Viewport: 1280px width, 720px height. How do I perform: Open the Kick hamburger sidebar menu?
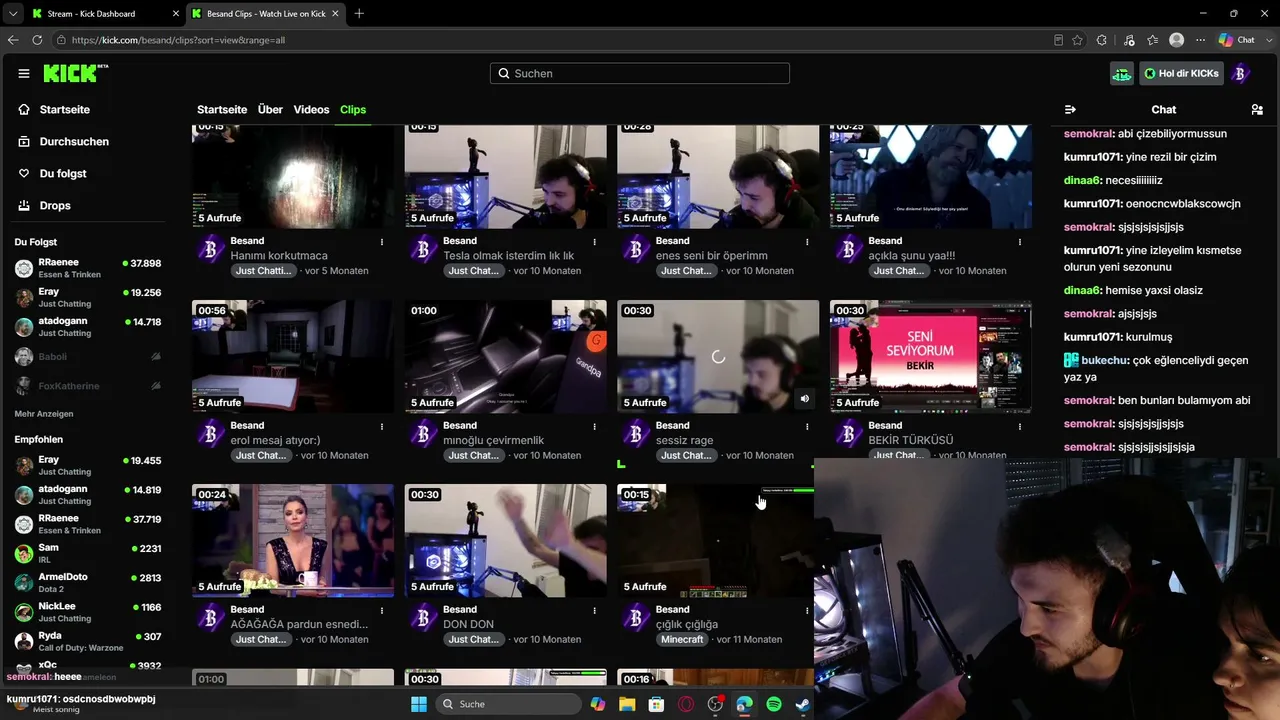[x=24, y=73]
